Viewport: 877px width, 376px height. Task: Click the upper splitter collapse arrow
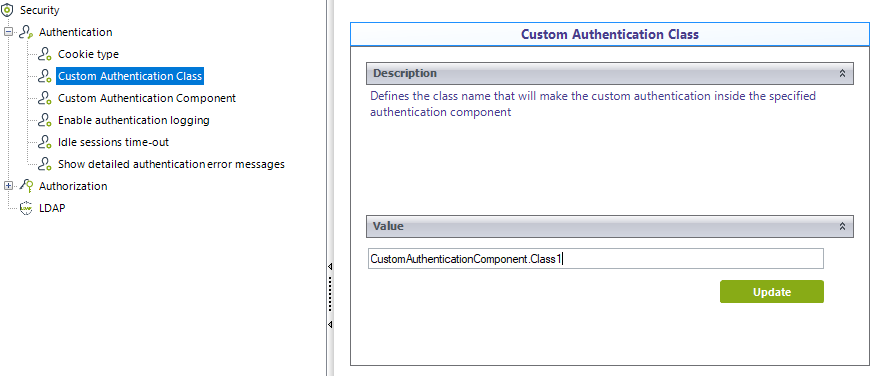(330, 267)
